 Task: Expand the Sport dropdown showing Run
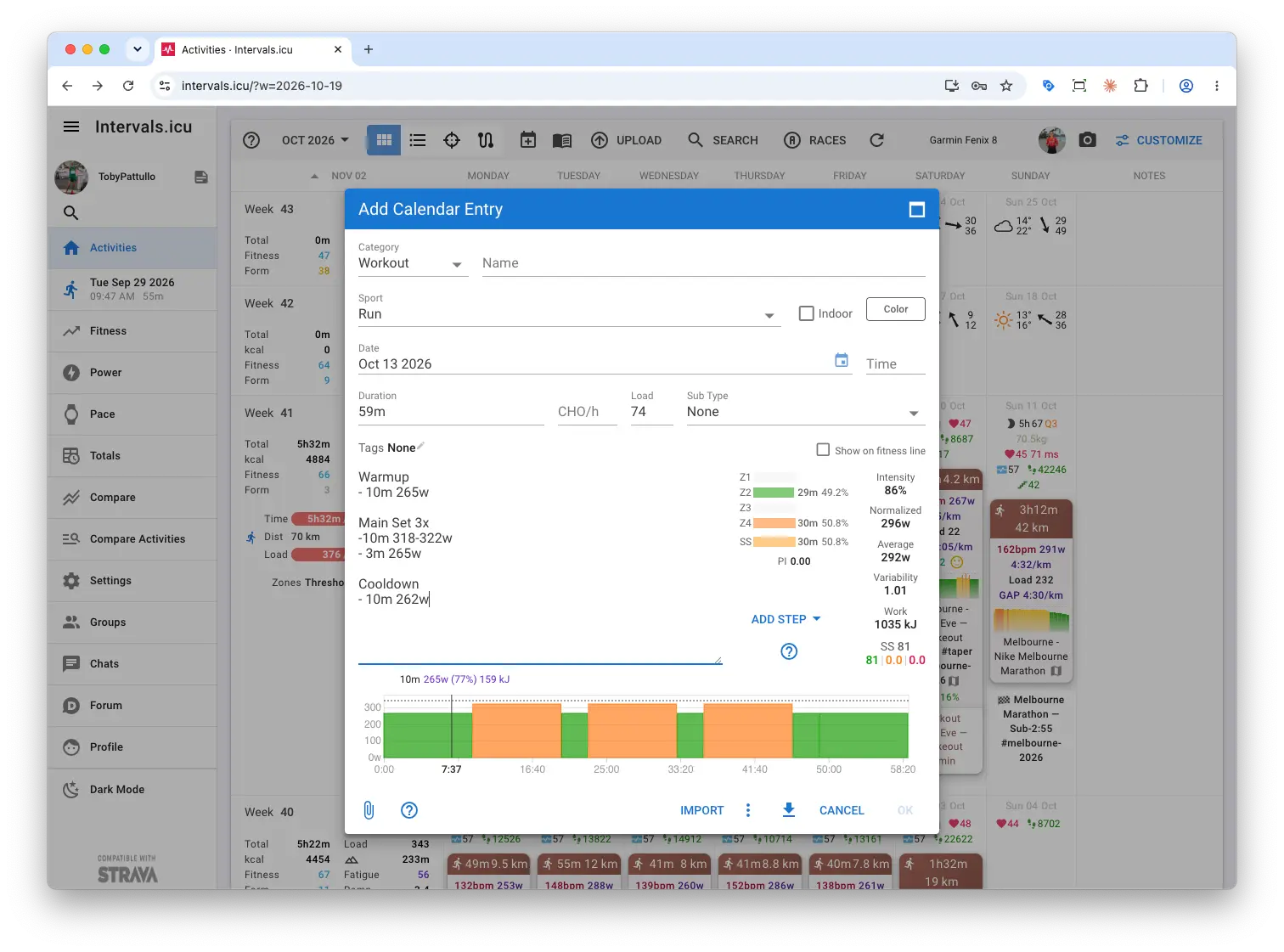tap(569, 314)
